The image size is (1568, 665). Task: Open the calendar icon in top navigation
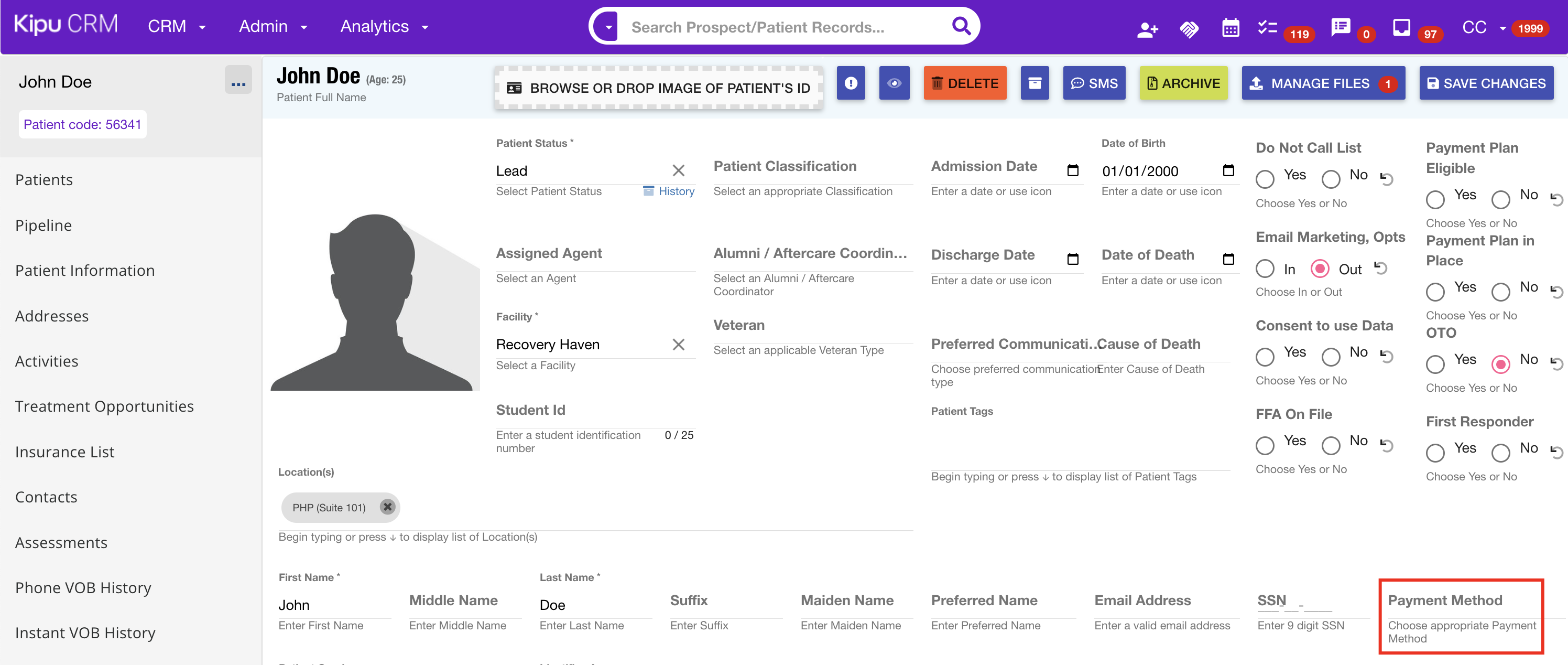pos(1230,28)
